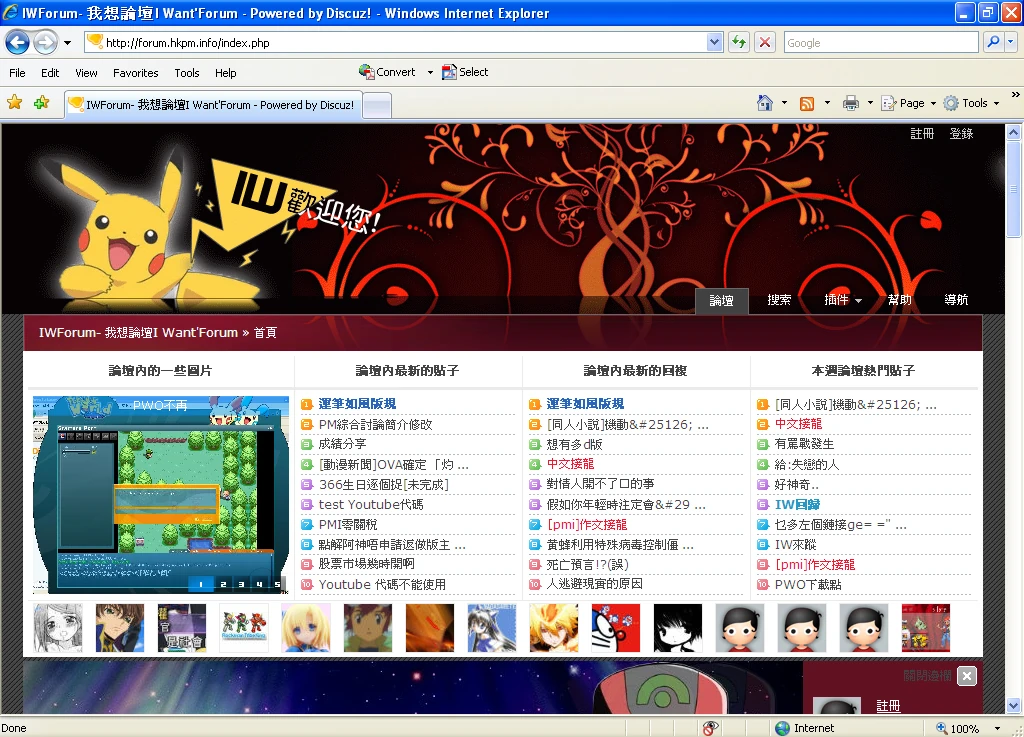The height and width of the screenshot is (737, 1024).
Task: Expand the zoom level dropdown arrow
Action: pyautogui.click(x=997, y=729)
